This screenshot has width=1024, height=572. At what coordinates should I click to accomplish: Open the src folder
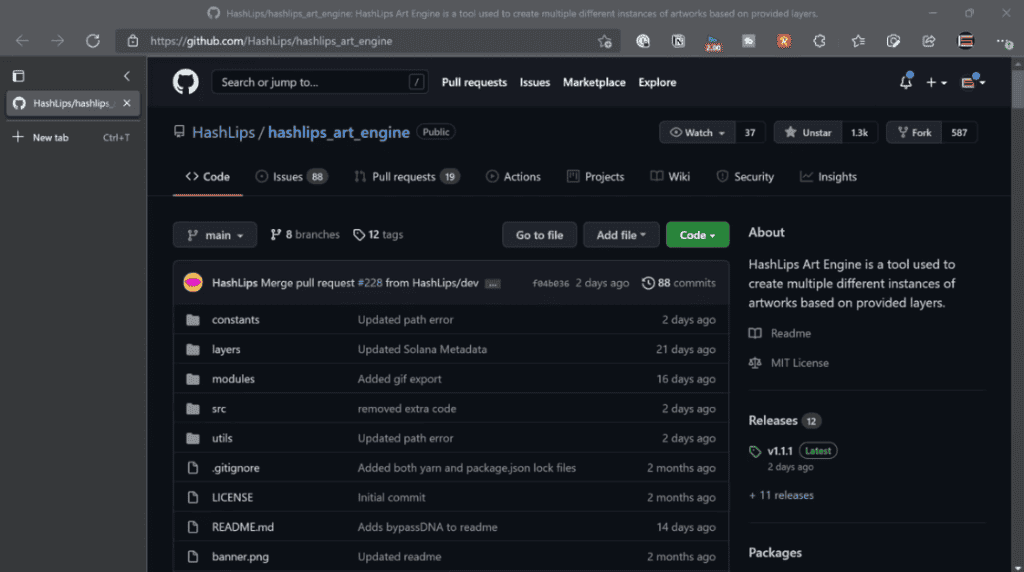point(219,409)
